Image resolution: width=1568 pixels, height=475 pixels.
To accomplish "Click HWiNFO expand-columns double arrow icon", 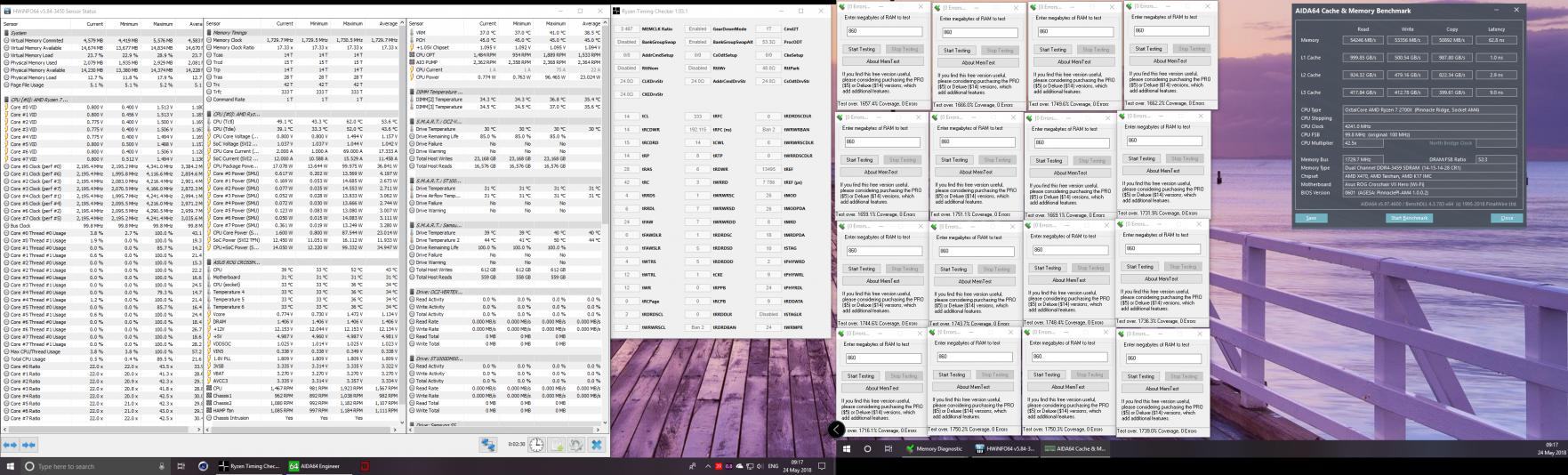I will (11, 444).
